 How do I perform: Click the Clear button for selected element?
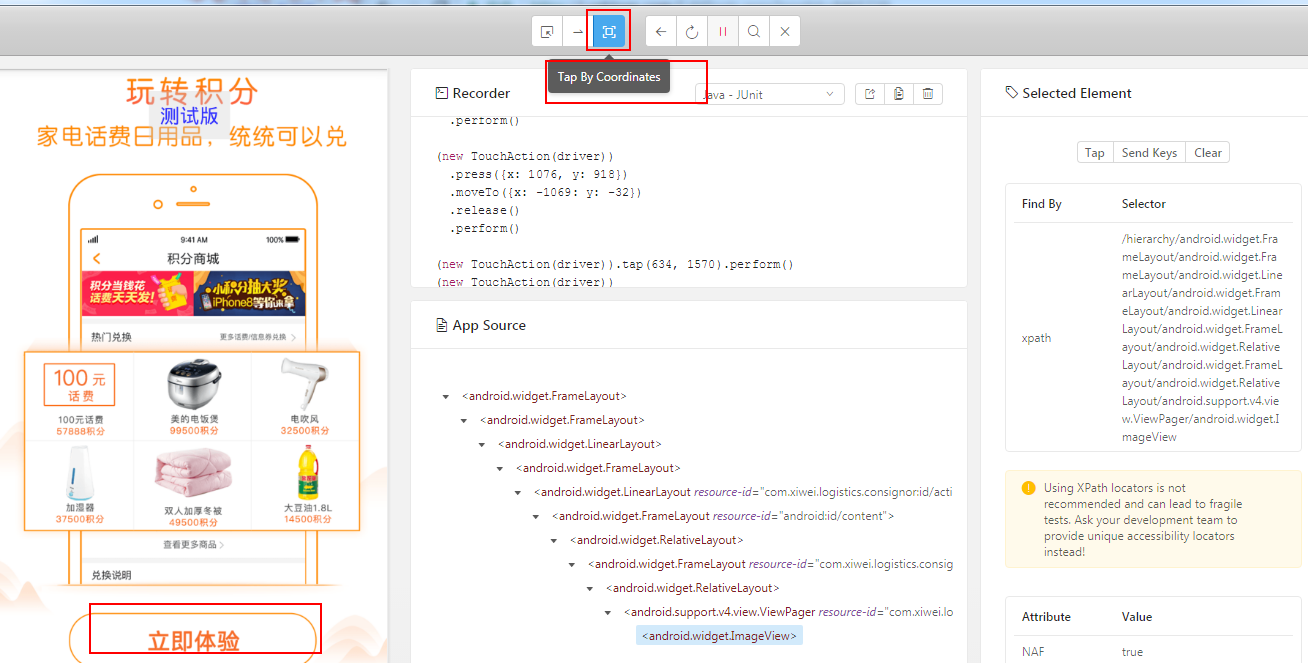1208,153
